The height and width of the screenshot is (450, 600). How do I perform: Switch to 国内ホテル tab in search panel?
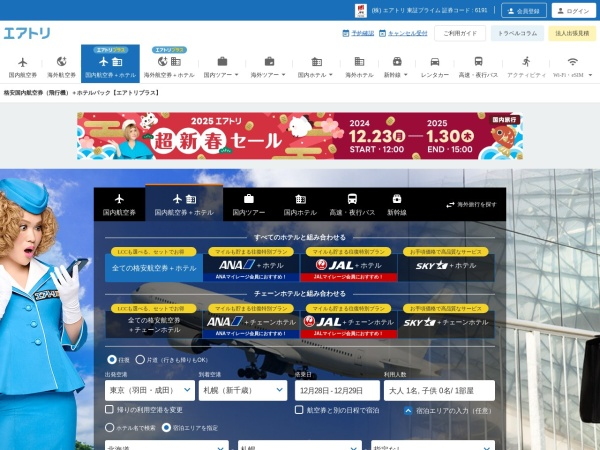(300, 204)
